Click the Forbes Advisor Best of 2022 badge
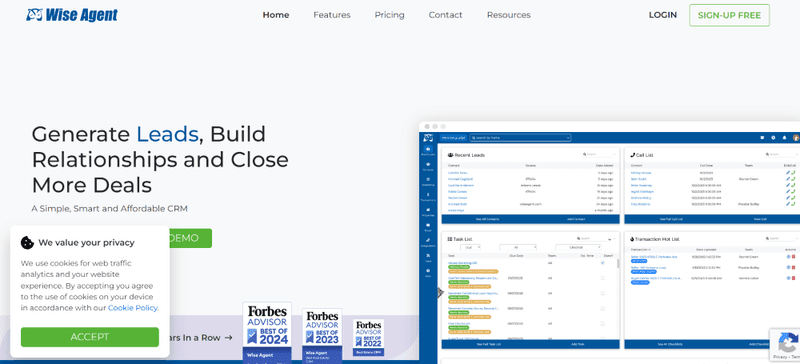800x364 pixels. pyautogui.click(x=368, y=338)
